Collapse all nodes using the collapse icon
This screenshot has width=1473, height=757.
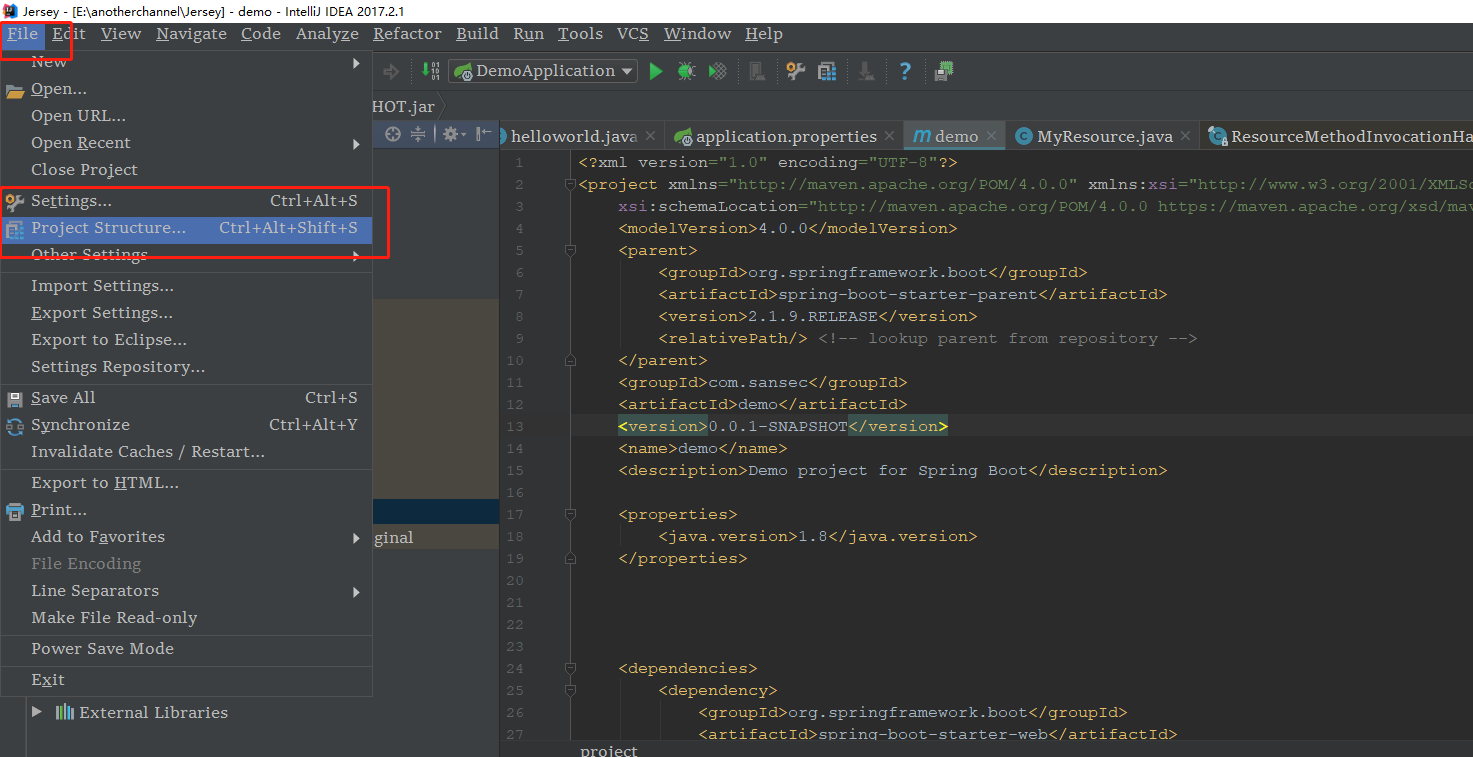pos(417,135)
